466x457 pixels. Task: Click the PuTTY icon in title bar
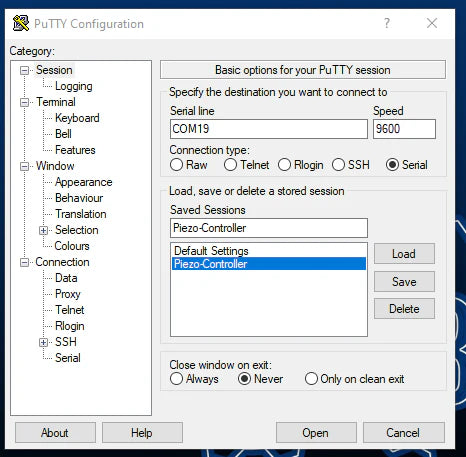click(21, 23)
